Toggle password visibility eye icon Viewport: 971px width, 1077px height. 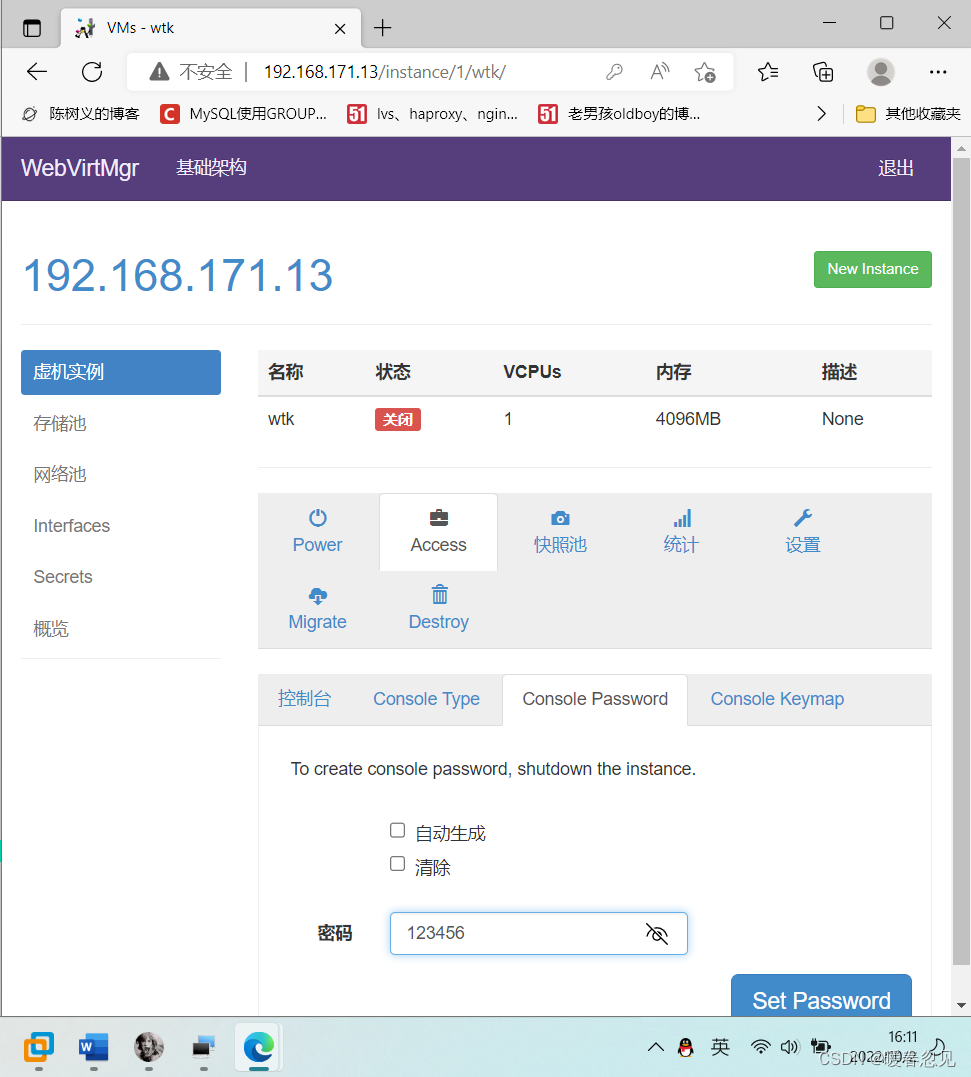pos(656,933)
